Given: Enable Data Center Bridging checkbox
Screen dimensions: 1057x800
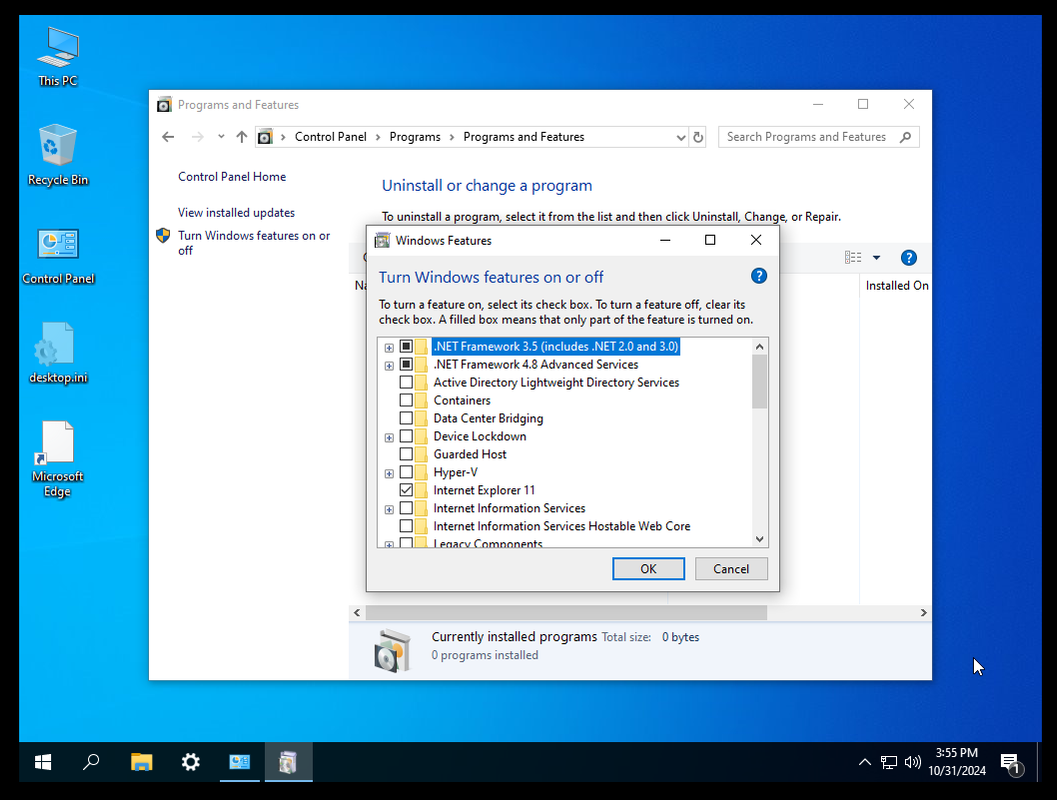Looking at the screenshot, I should [406, 419].
